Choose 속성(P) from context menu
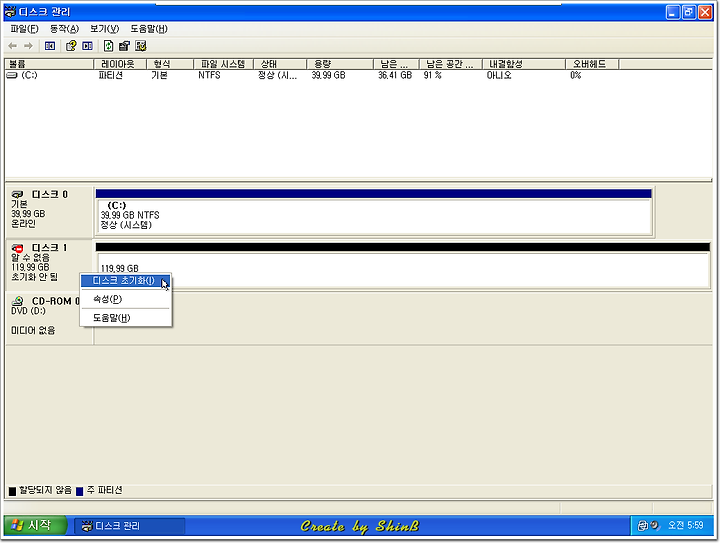Image resolution: width=720 pixels, height=543 pixels. [125, 299]
